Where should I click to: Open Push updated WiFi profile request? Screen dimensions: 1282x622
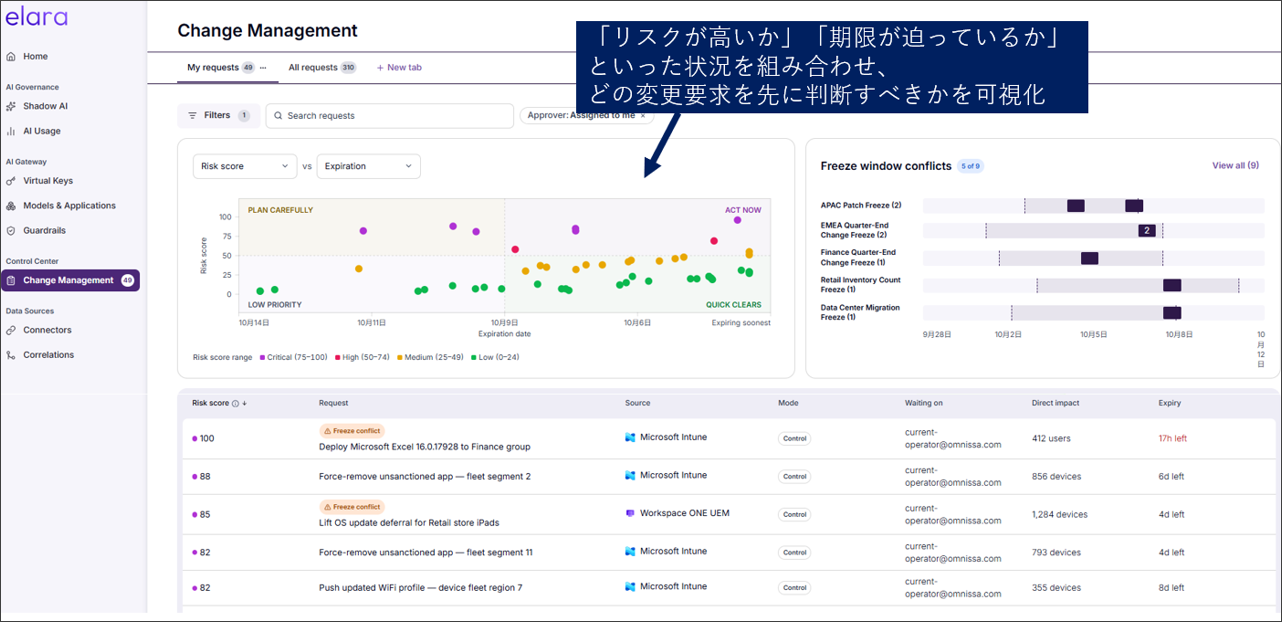click(x=421, y=588)
